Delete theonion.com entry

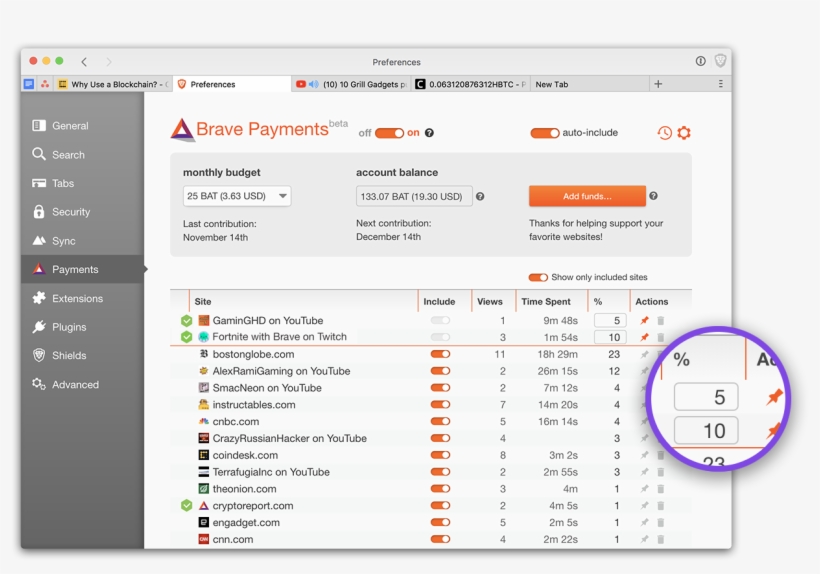[660, 489]
